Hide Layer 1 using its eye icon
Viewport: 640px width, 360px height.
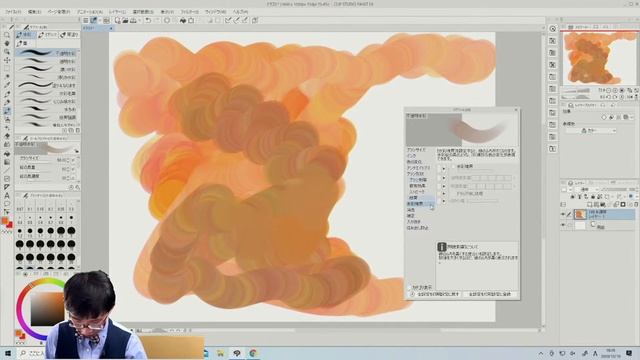[563, 214]
